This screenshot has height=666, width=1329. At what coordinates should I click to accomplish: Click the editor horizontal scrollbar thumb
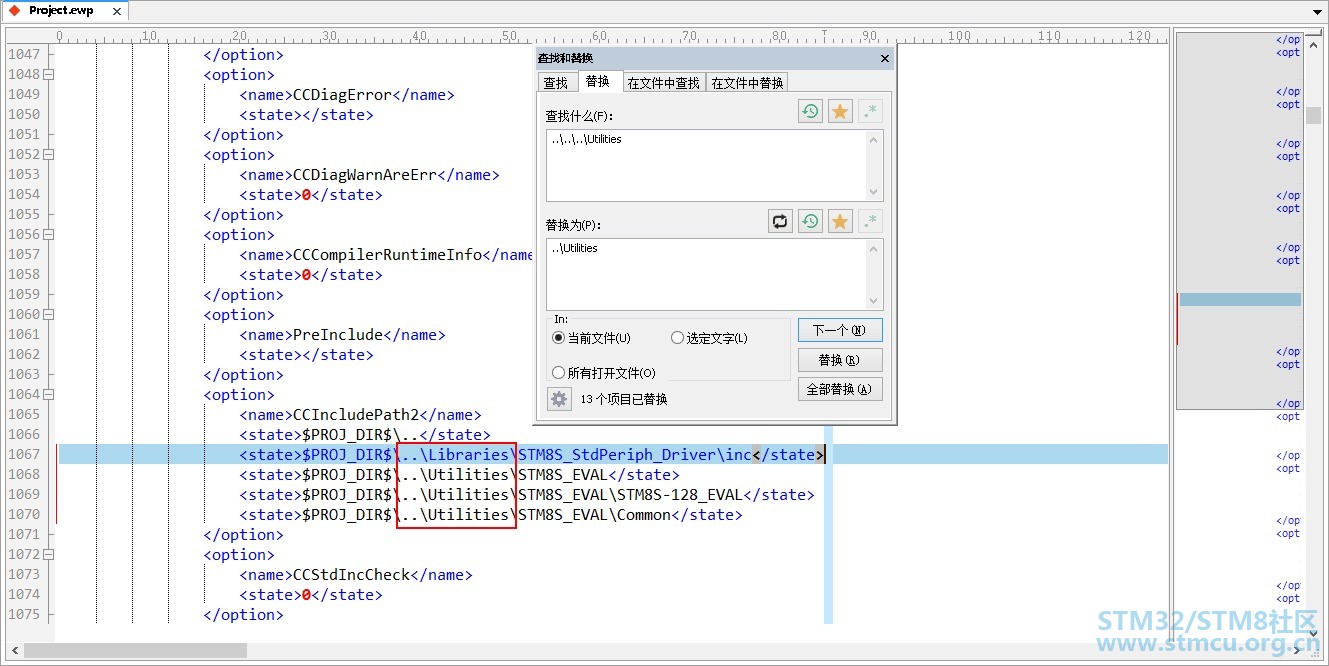click(135, 651)
